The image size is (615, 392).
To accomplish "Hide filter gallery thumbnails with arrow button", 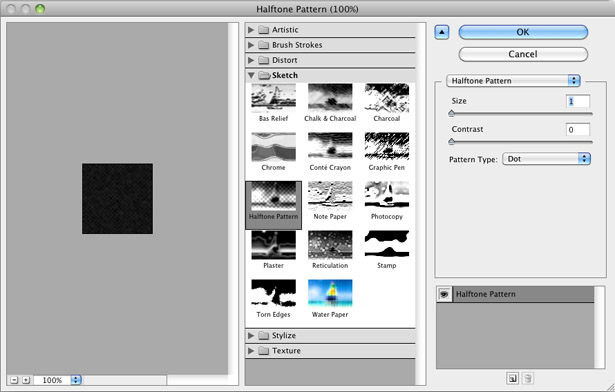I will point(442,32).
